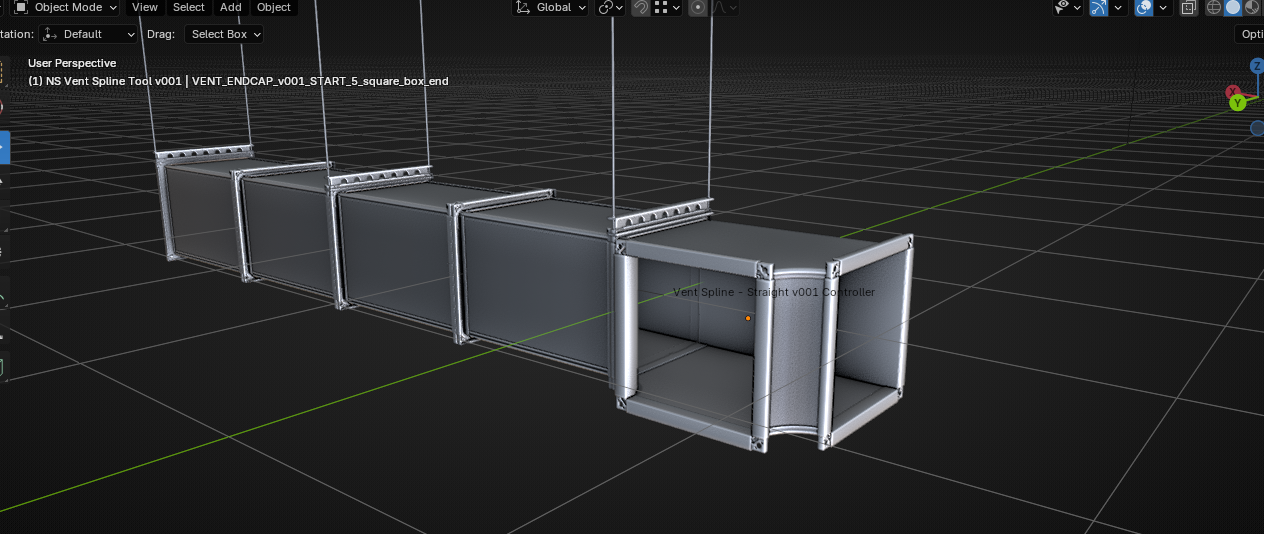This screenshot has width=1264, height=534.
Task: Toggle viewport gizmos display
Action: click(1099, 7)
